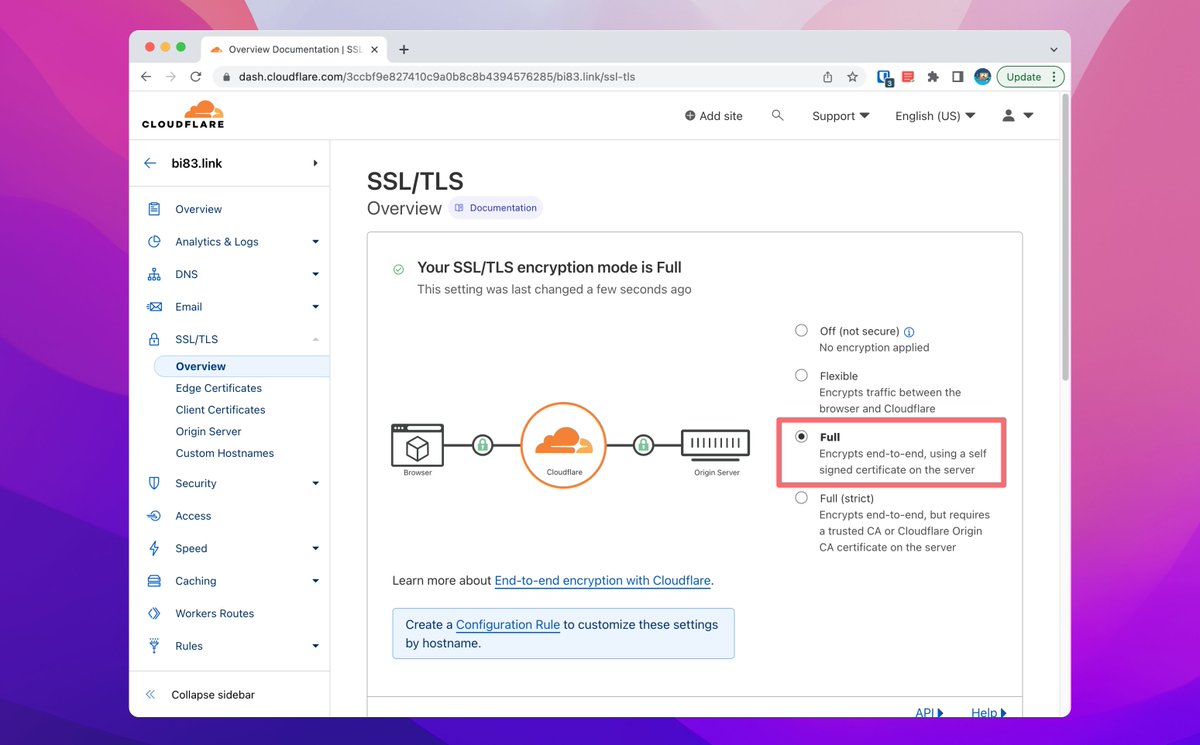Select the Off (not secure) radio button

pyautogui.click(x=801, y=330)
